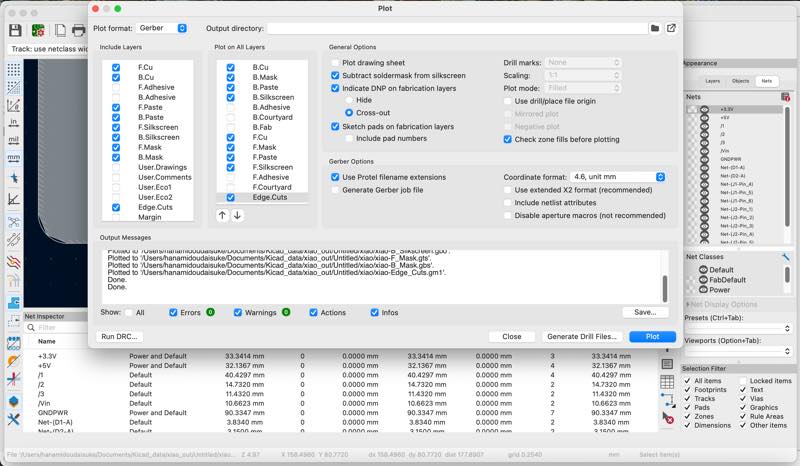Move selected layer up arrow
The image size is (800, 466).
(222, 215)
